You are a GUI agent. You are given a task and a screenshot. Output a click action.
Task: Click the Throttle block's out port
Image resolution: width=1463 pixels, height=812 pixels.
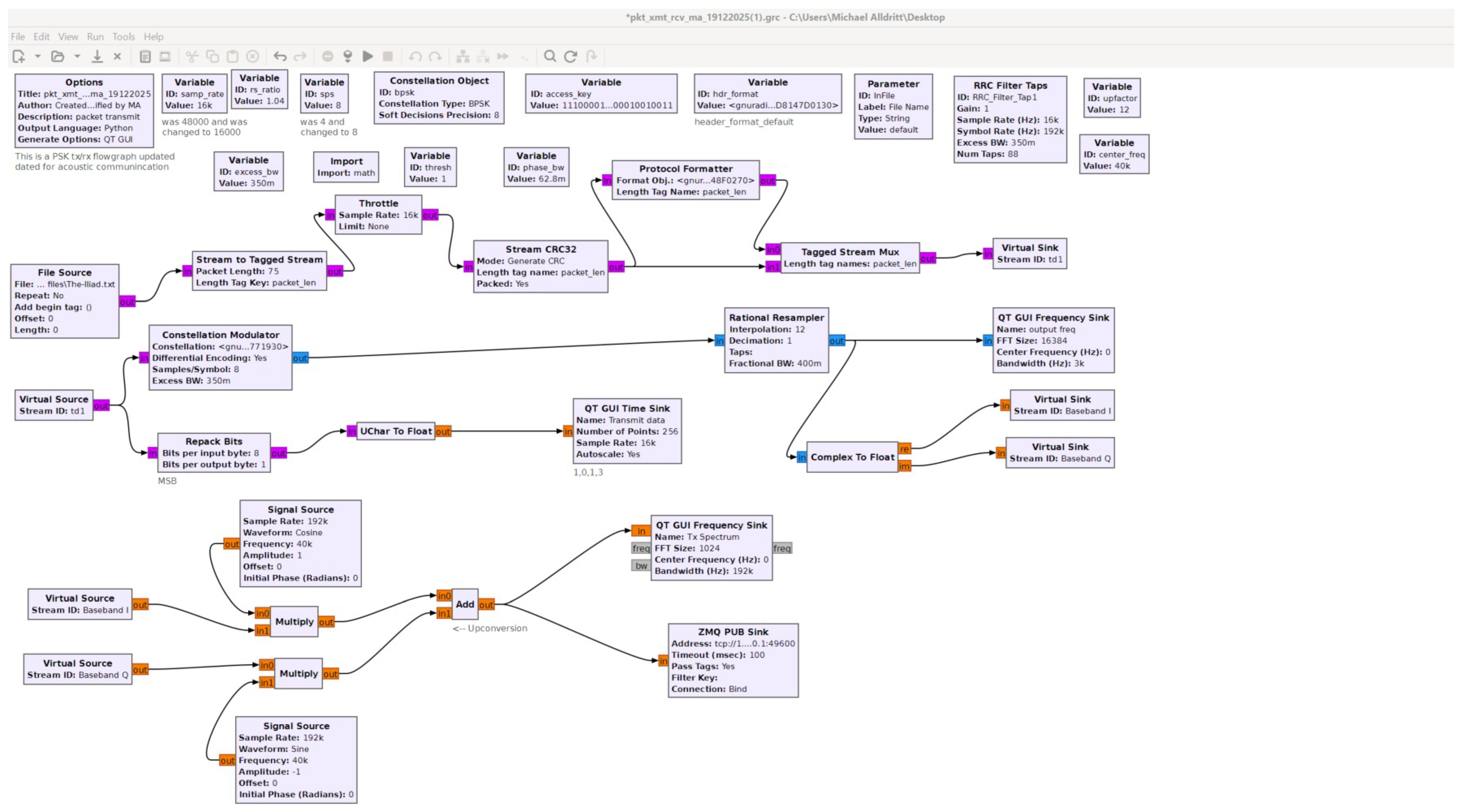[430, 215]
